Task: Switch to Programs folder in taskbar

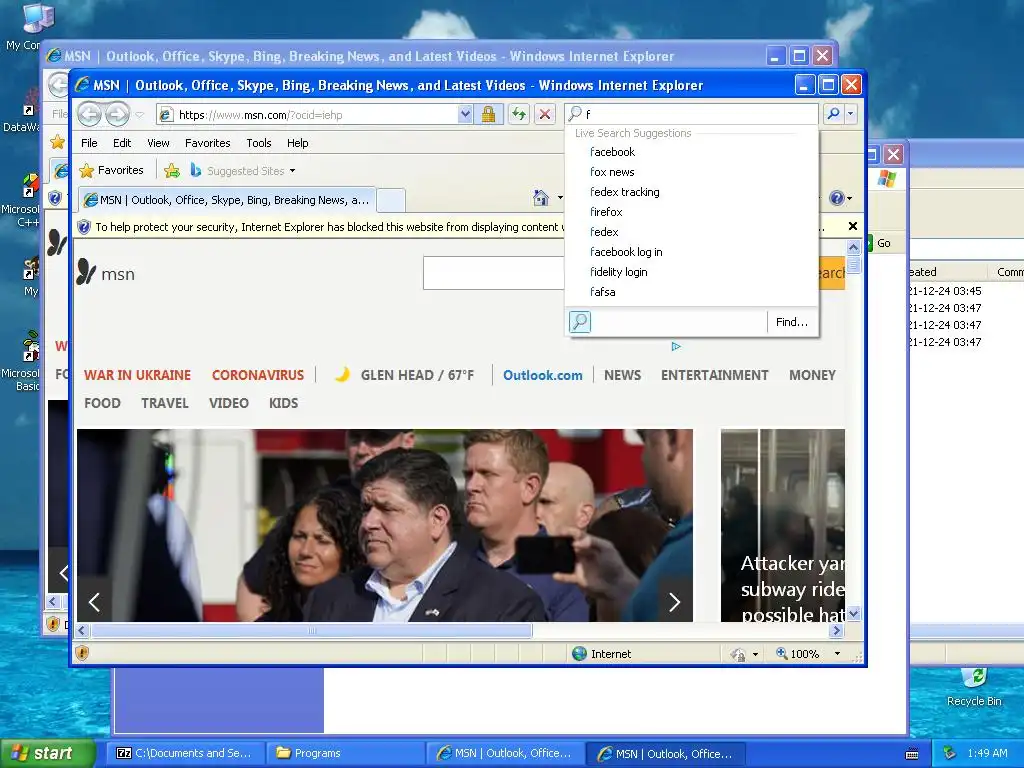Action: coord(345,753)
